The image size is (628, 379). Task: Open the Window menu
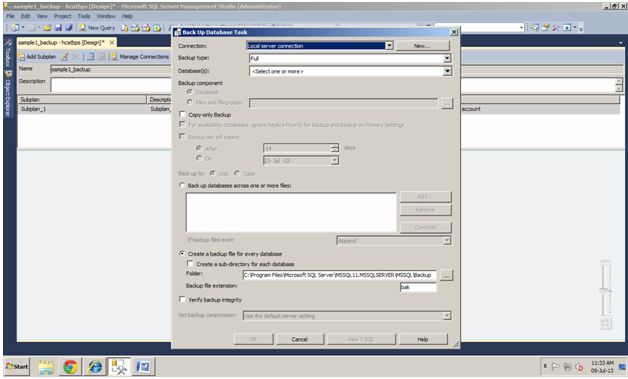click(106, 16)
